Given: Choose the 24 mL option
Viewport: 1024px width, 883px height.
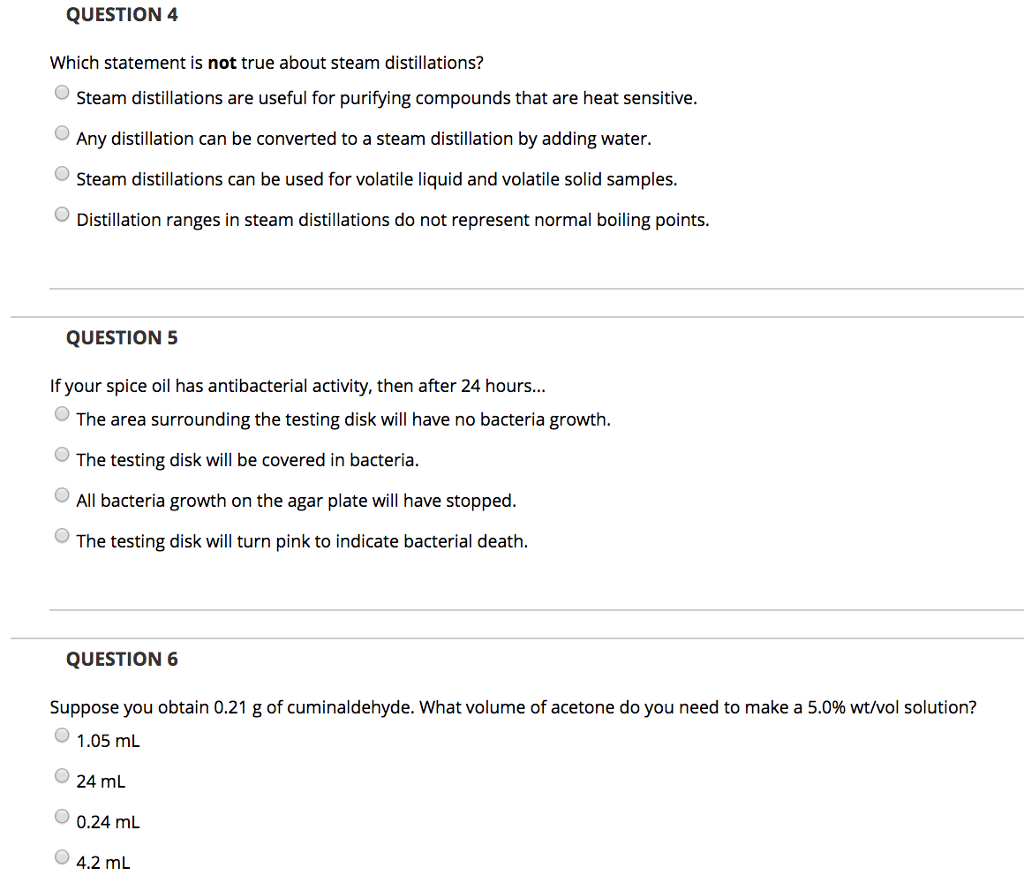Looking at the screenshot, I should coord(61,775).
